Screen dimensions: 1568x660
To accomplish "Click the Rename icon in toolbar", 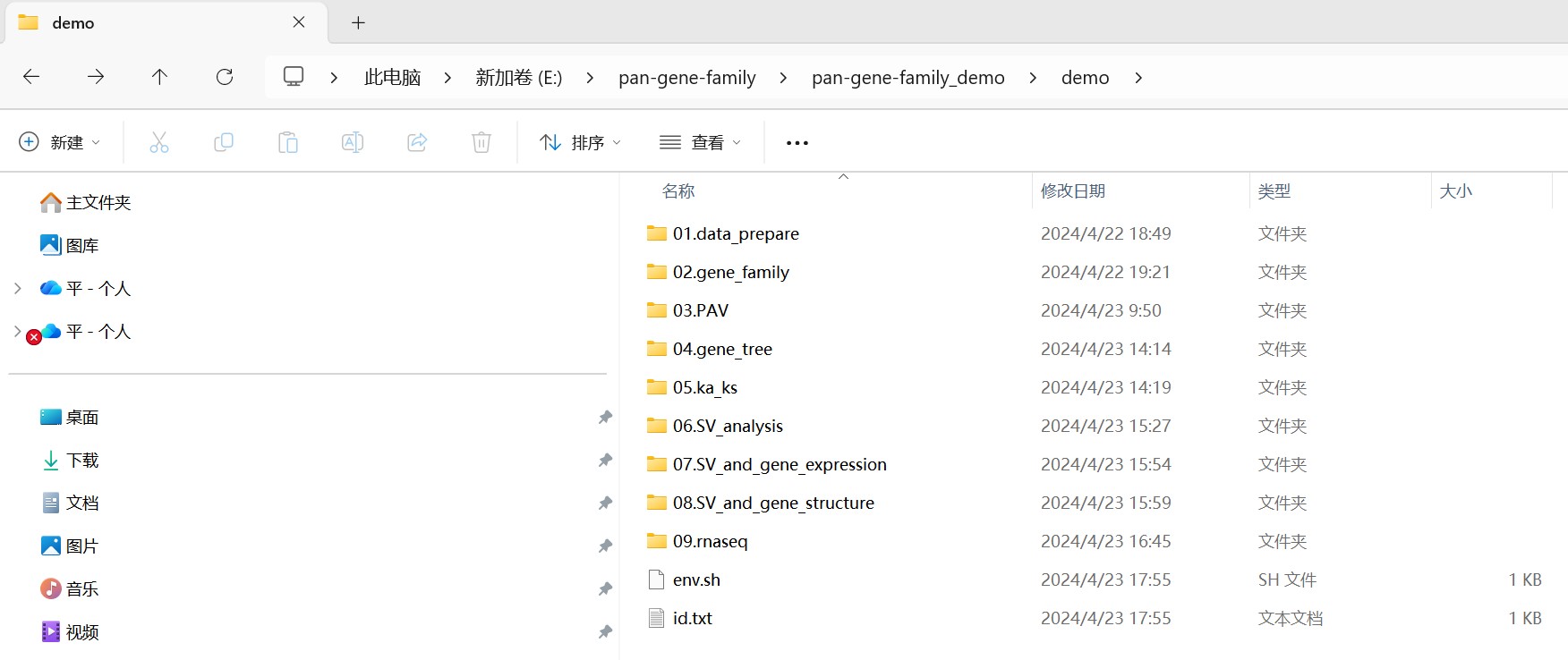I will coord(353,142).
